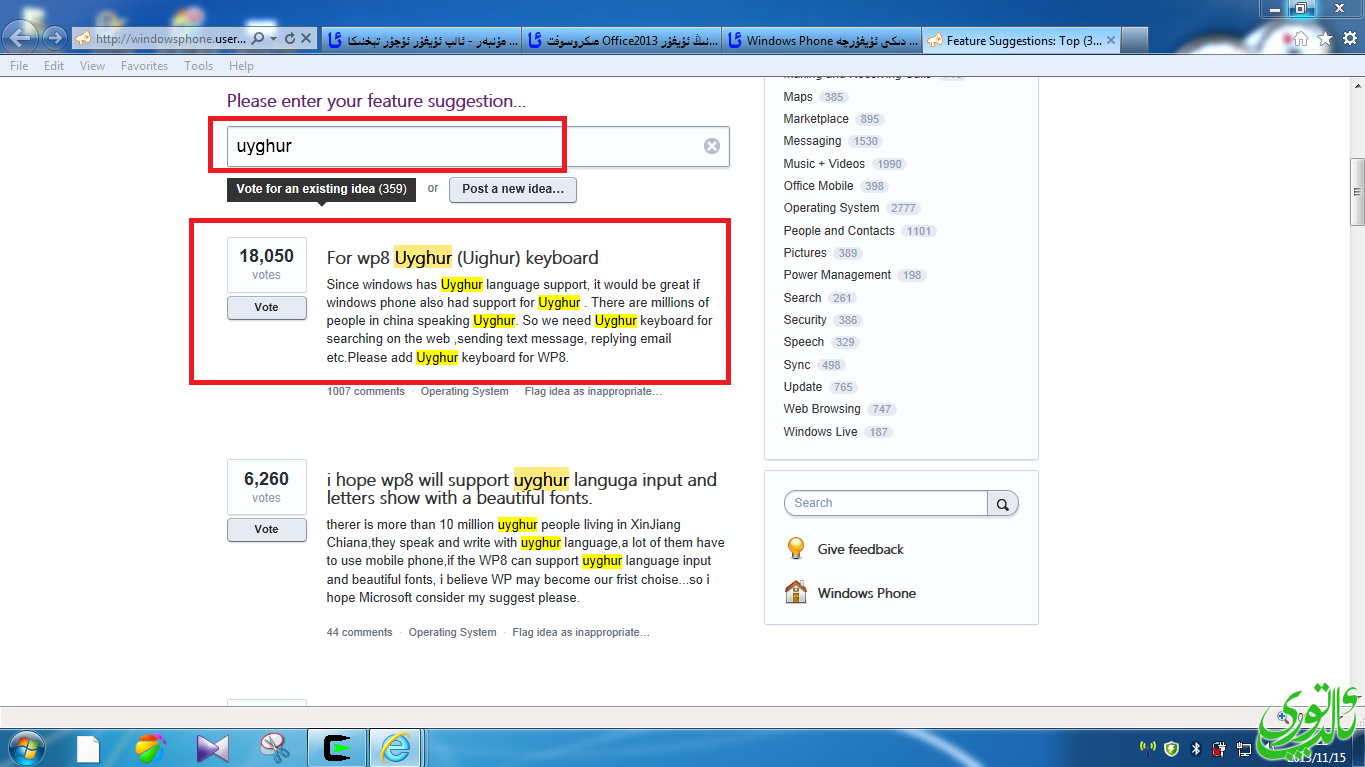
Task: Open the File menu
Action: pyautogui.click(x=19, y=66)
